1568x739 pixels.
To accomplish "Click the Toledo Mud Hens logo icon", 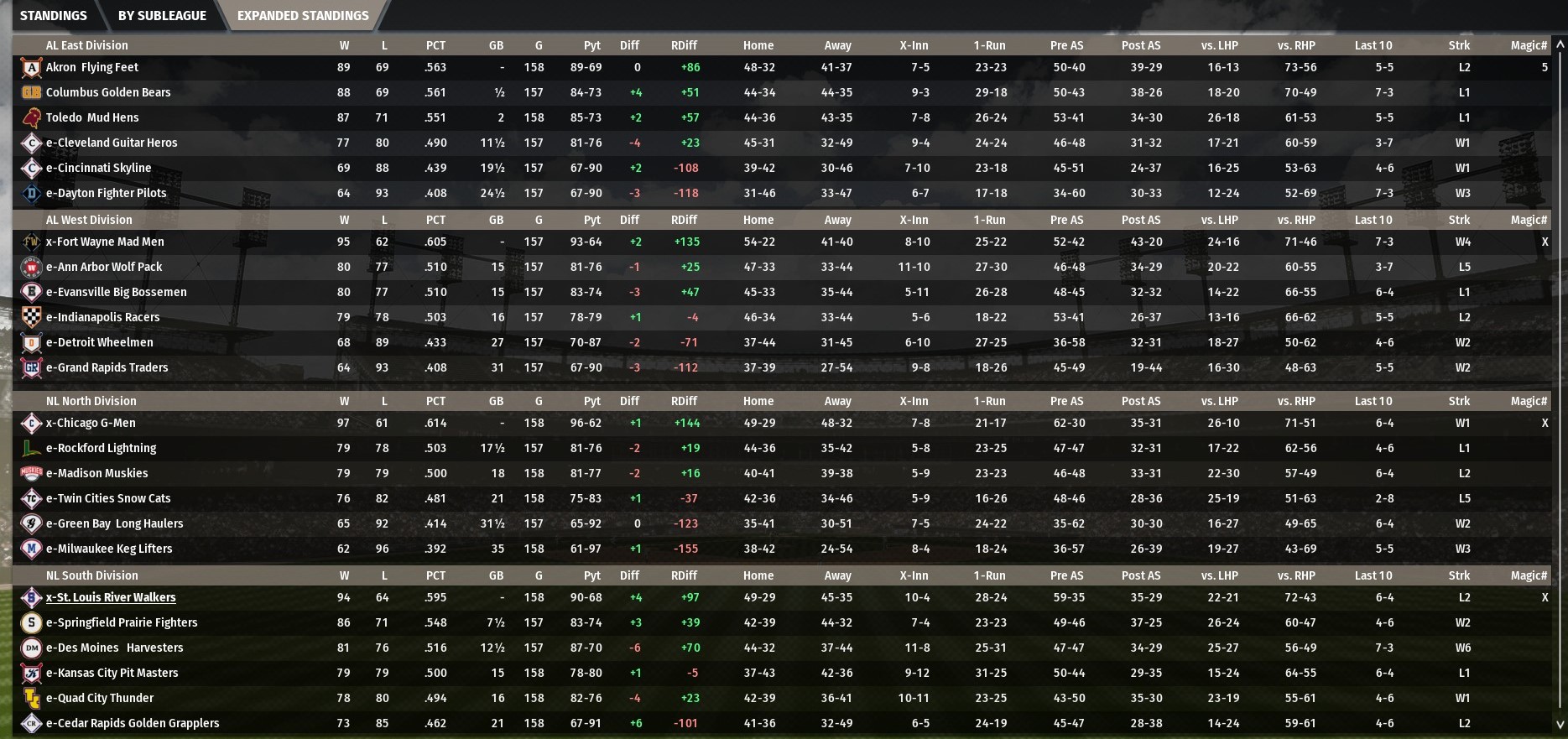I will [x=31, y=118].
